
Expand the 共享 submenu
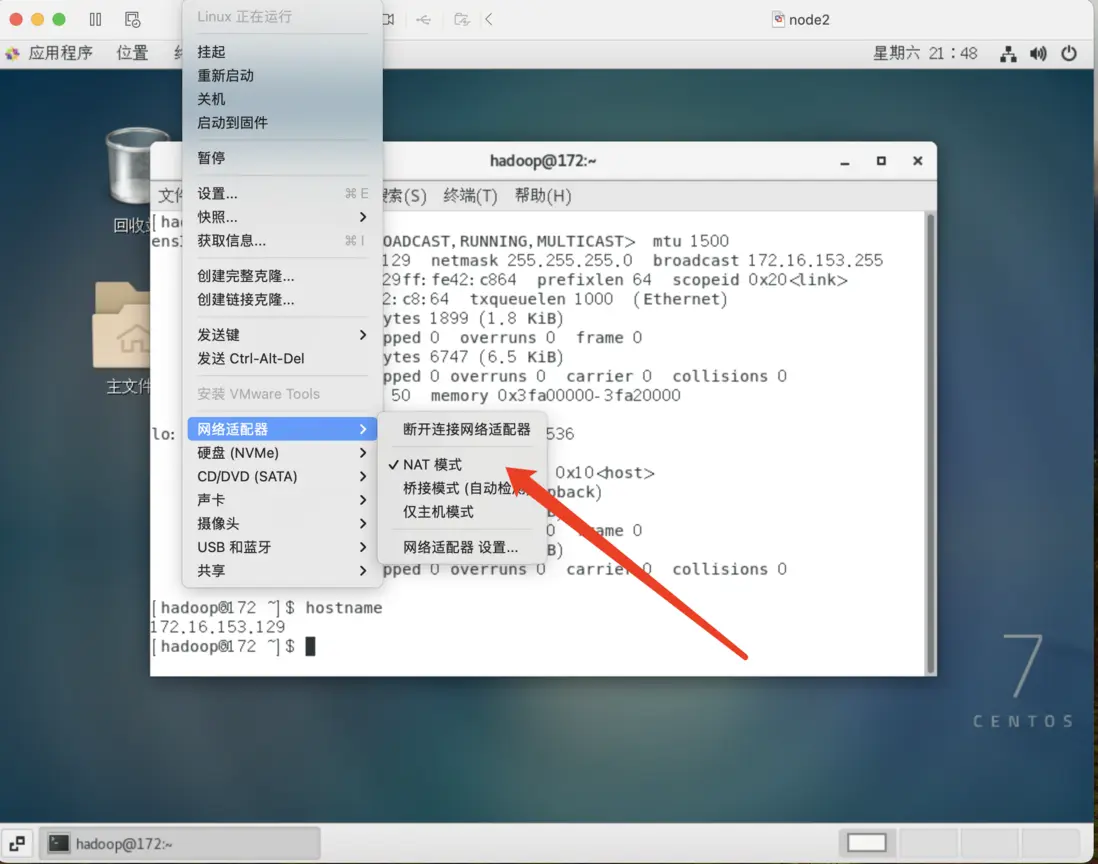point(282,571)
